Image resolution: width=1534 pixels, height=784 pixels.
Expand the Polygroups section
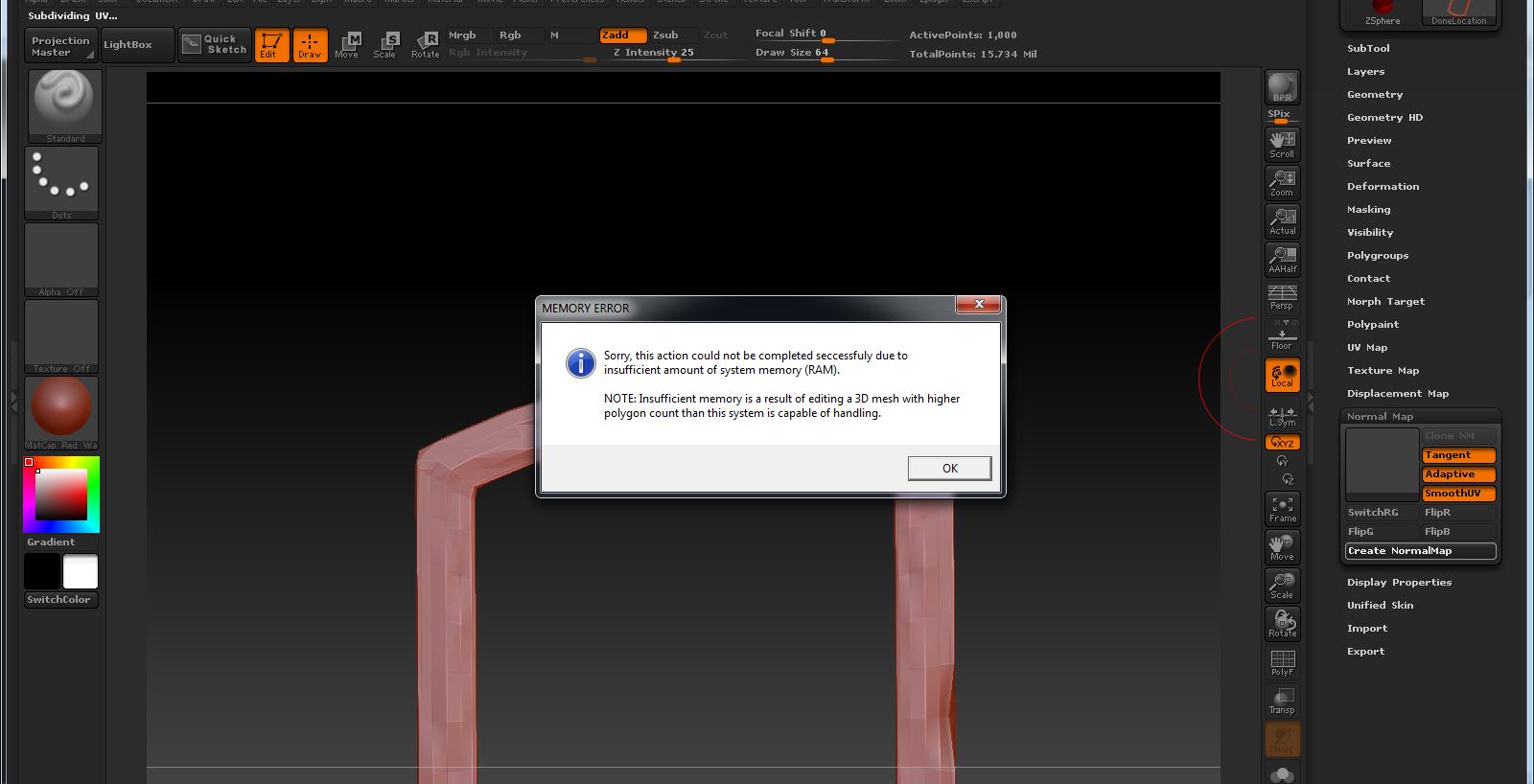click(x=1378, y=256)
